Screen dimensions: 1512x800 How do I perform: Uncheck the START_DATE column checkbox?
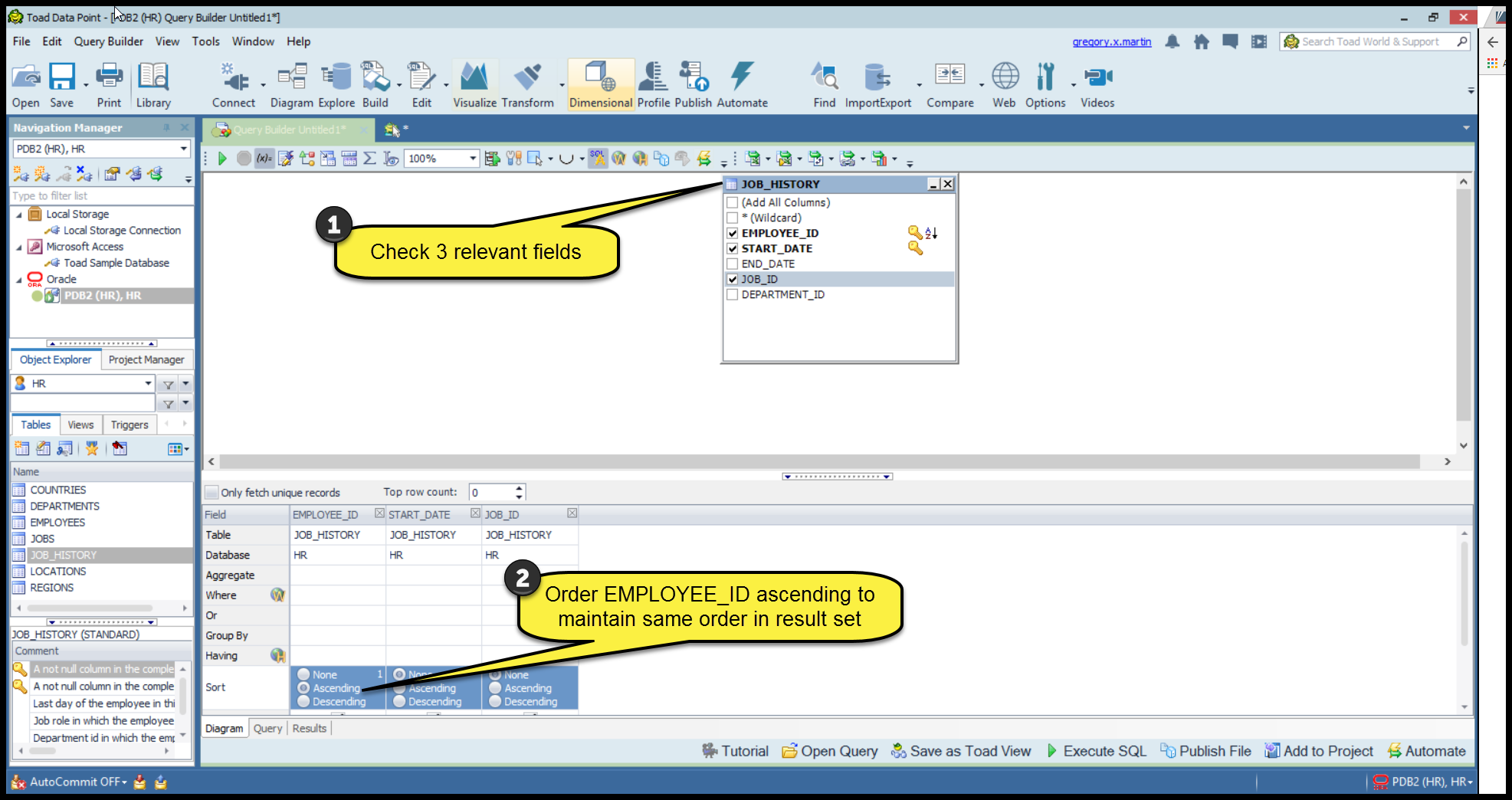(733, 248)
